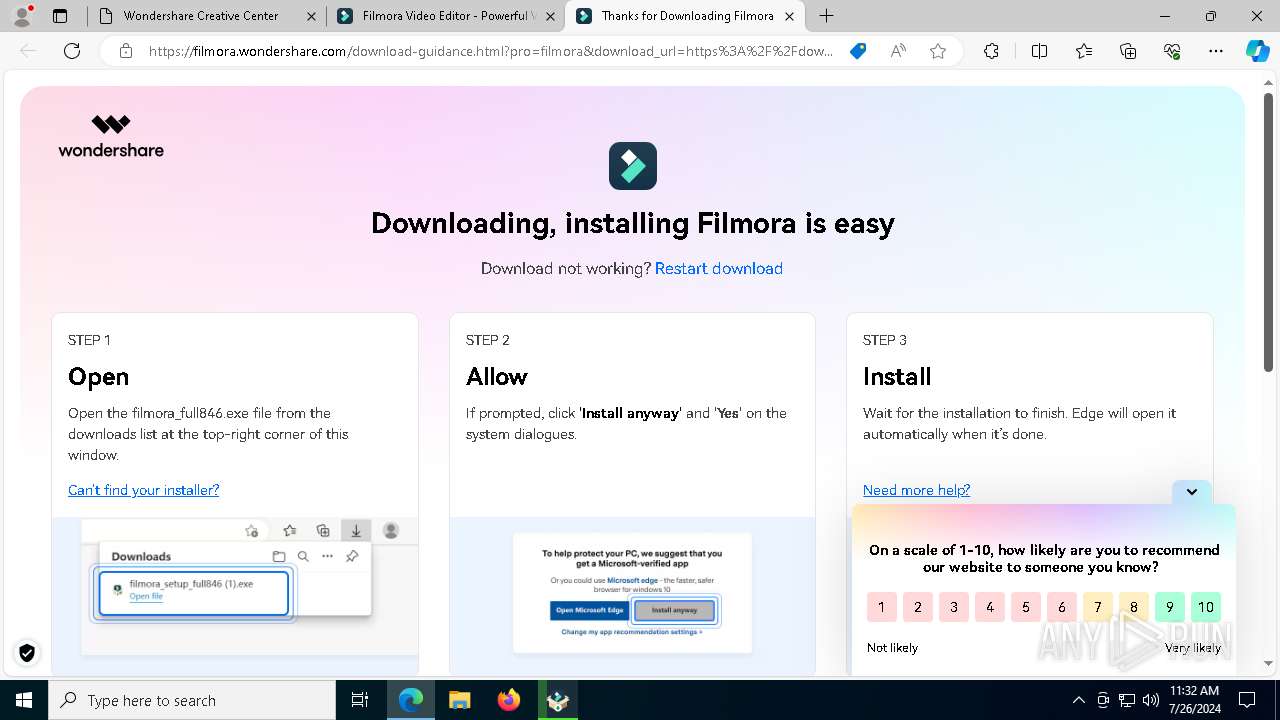Screen dimensions: 1280x720
Task: Rate 1 on the recommendation scale
Action: click(x=881, y=607)
